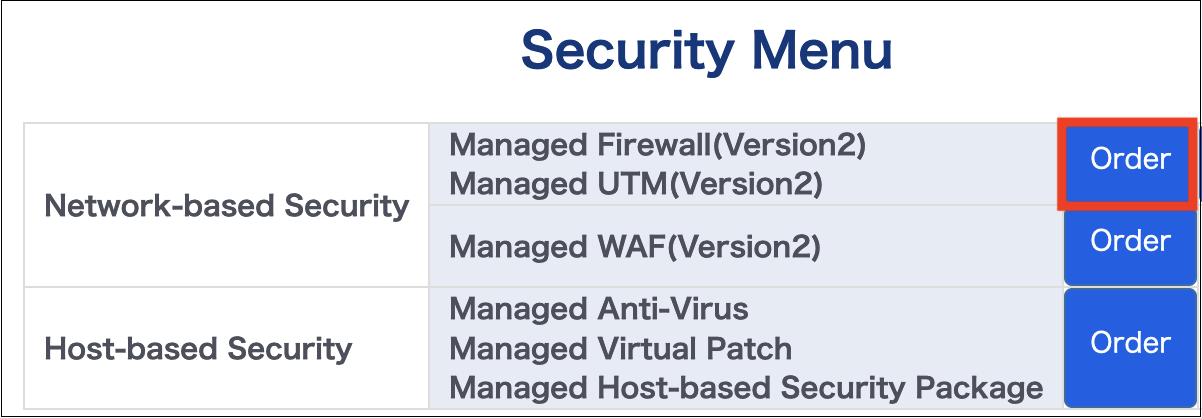Click the Security Menu heading
This screenshot has width=1202, height=418.
(x=706, y=50)
